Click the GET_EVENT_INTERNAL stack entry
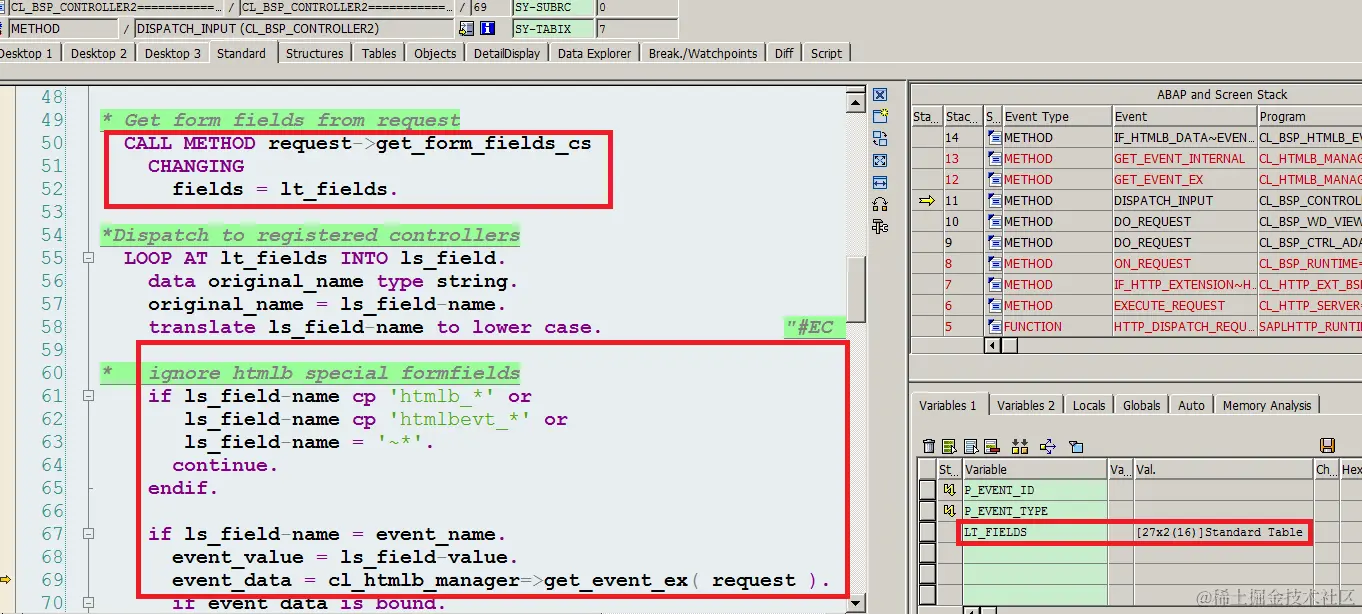The height and width of the screenshot is (614, 1362). click(x=1183, y=159)
